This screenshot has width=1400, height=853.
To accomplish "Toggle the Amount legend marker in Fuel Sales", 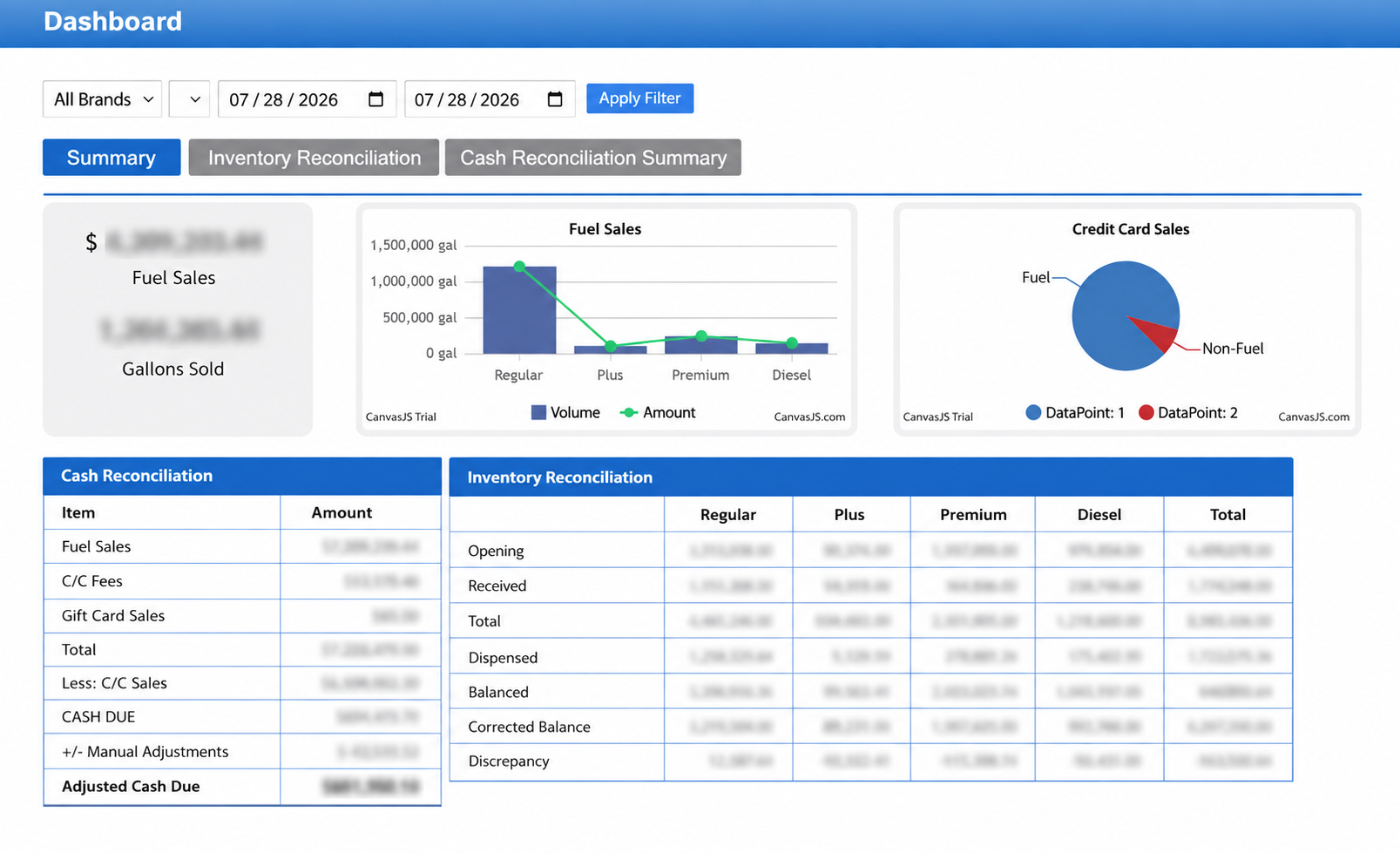I will pos(628,412).
